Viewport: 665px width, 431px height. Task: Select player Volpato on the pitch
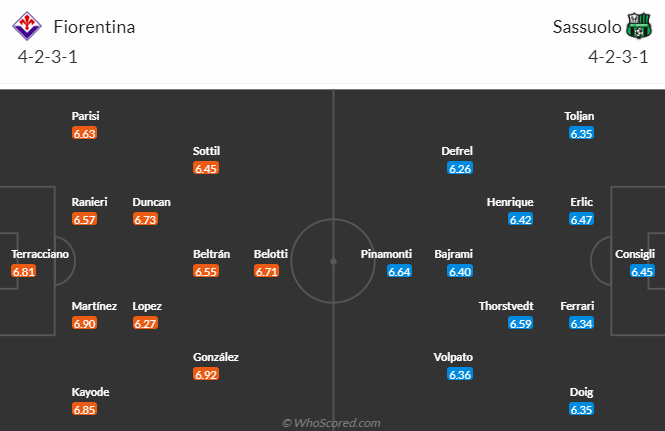453,357
